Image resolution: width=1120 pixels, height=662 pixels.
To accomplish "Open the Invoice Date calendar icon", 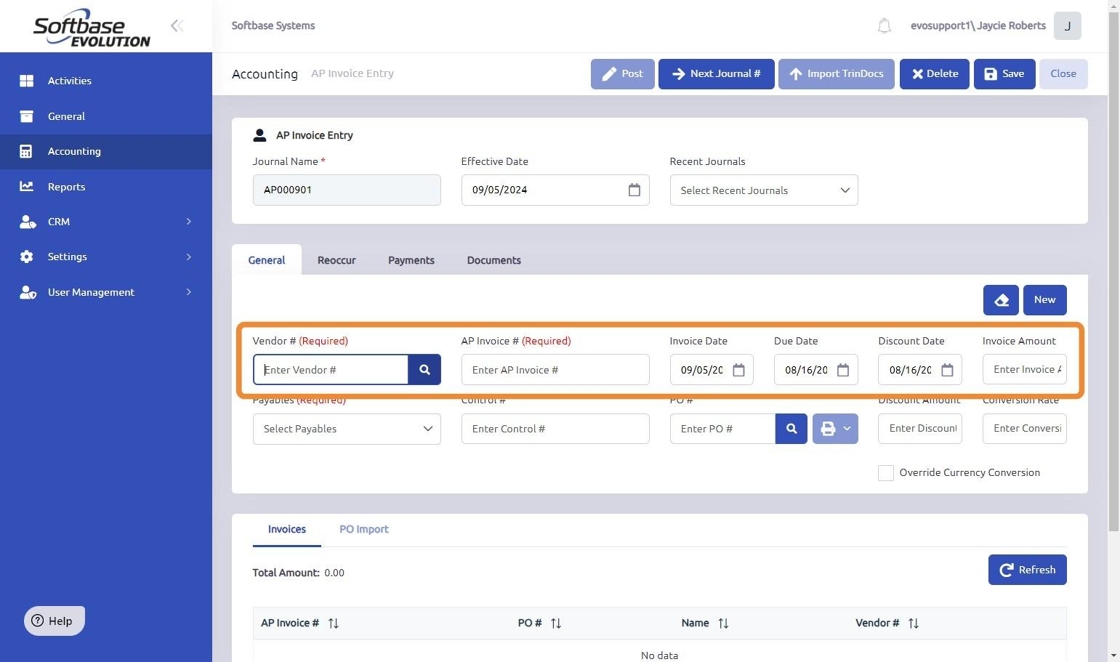I will pyautogui.click(x=739, y=370).
